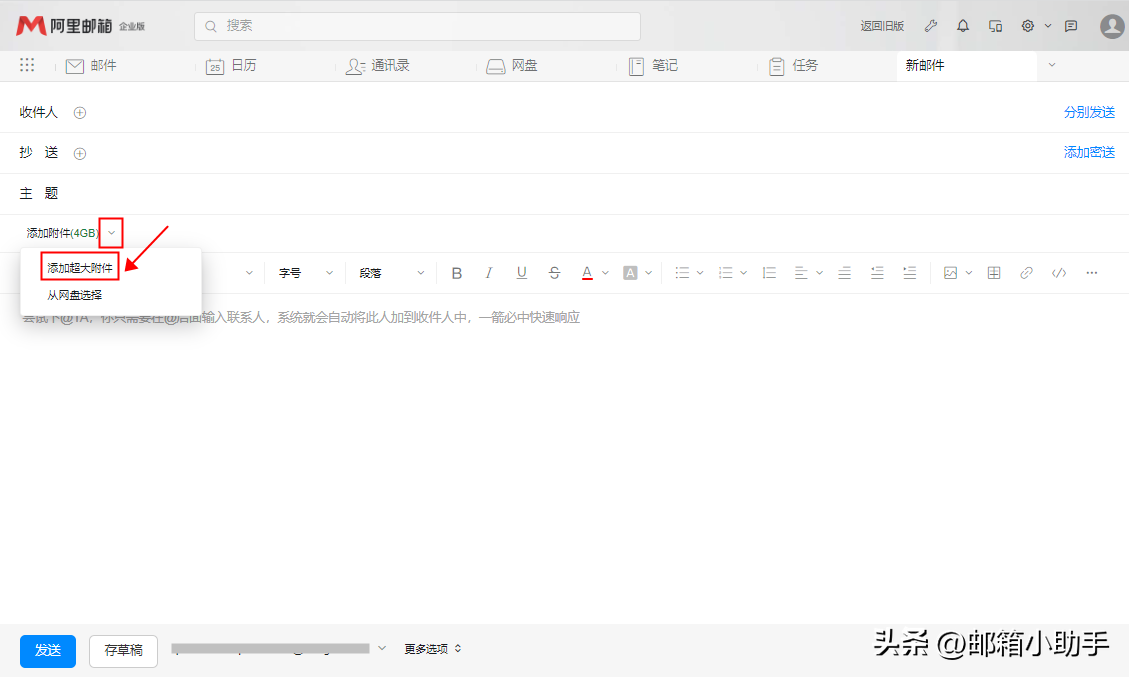Expand the 字号 font size dropdown
Viewport: 1129px width, 677px height.
tap(305, 273)
